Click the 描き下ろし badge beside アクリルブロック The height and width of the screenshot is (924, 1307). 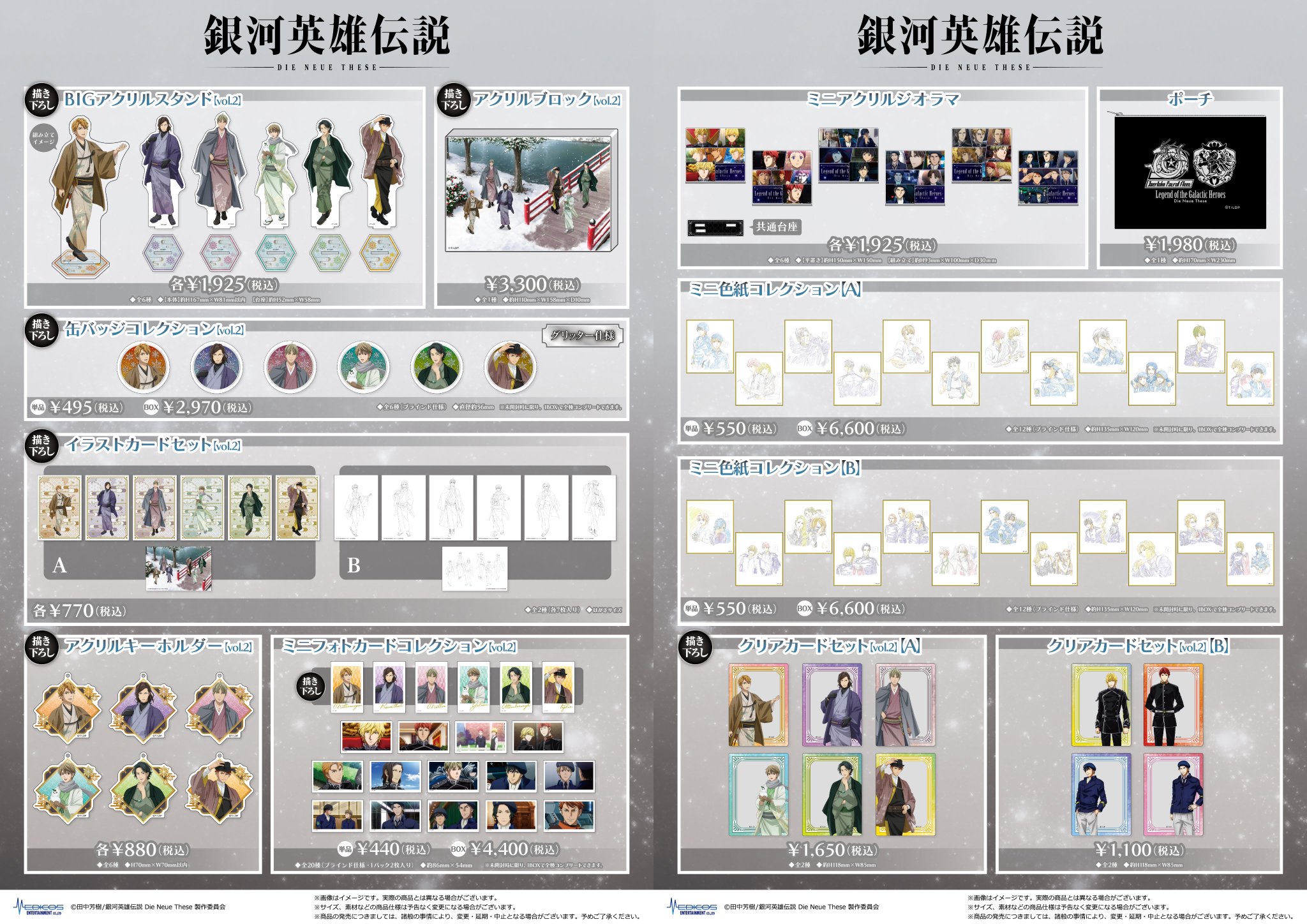pyautogui.click(x=454, y=100)
